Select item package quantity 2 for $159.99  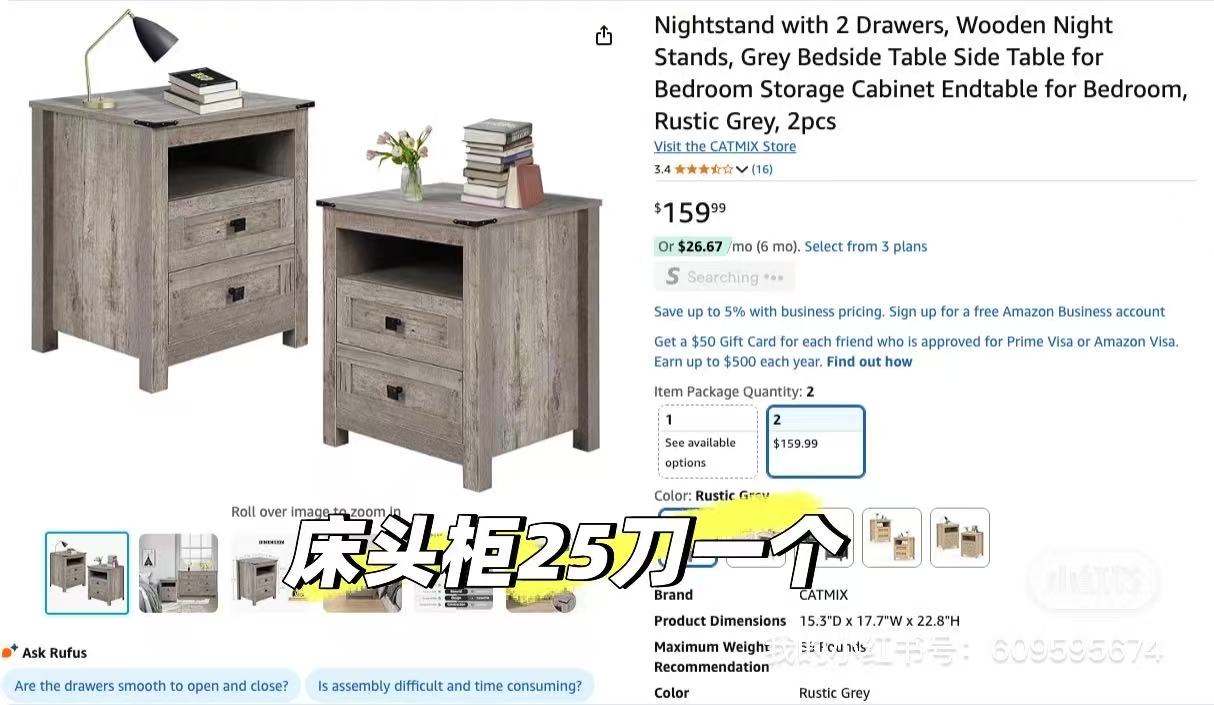[x=816, y=441]
